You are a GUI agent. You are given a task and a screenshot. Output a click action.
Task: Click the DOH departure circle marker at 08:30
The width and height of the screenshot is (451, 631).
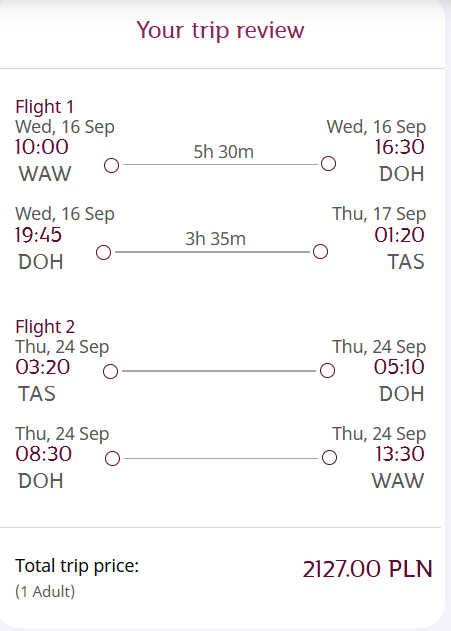click(112, 459)
